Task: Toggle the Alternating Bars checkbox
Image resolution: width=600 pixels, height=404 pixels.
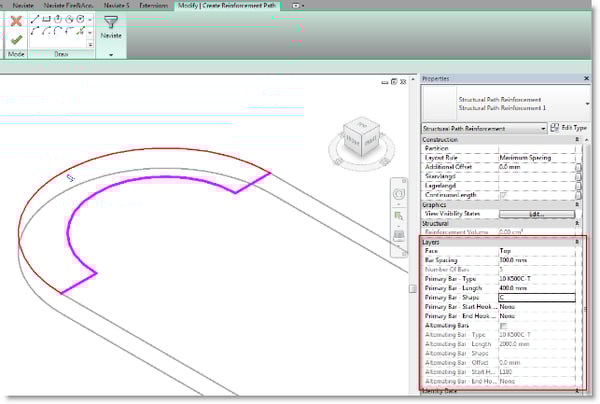Action: click(503, 326)
